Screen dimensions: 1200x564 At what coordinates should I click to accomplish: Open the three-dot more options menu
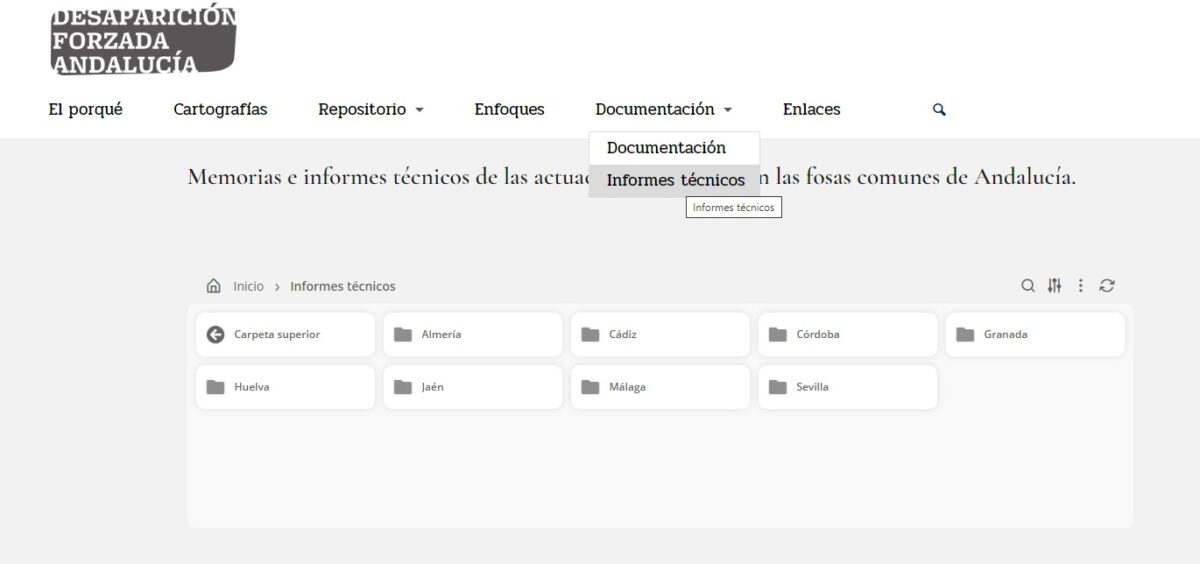pyautogui.click(x=1080, y=286)
